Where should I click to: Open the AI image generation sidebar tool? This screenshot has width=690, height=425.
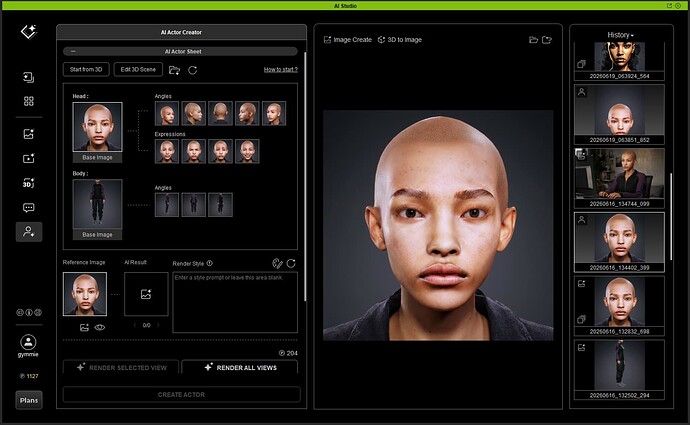pyautogui.click(x=29, y=134)
